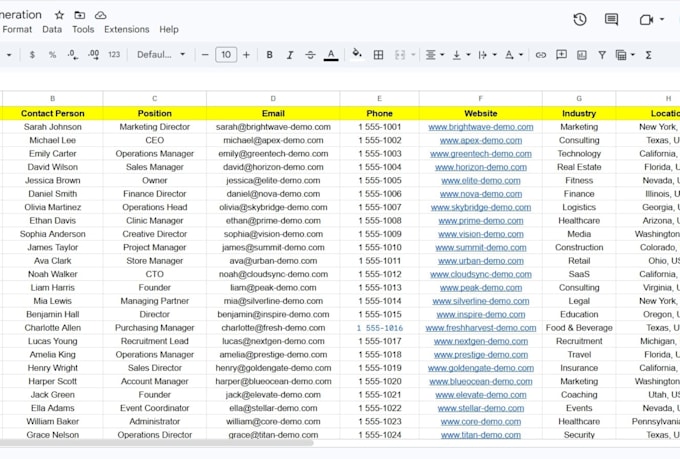680x459 pixels.
Task: Open the www.apex-demo.com link
Action: (x=481, y=141)
